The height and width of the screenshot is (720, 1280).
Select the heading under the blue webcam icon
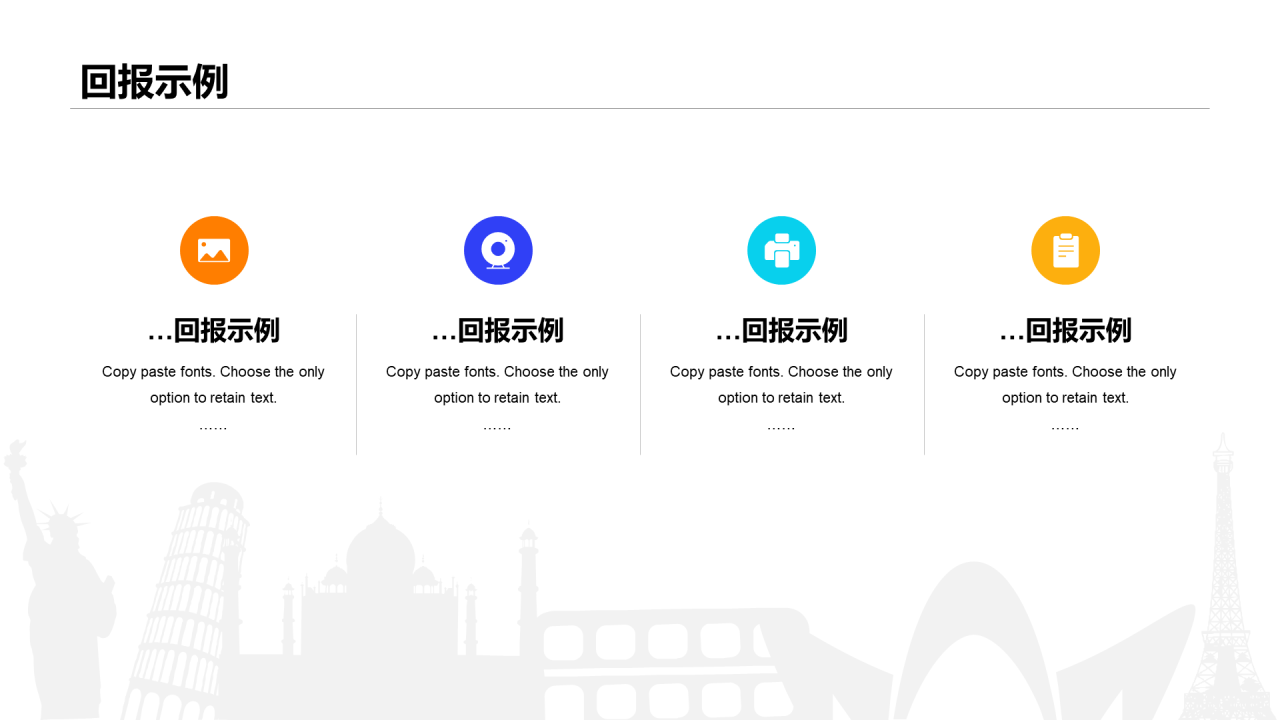click(498, 330)
